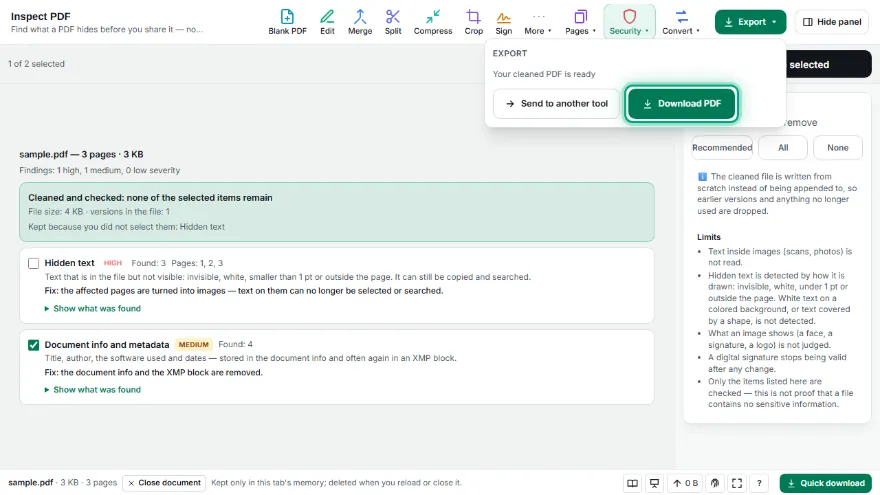Click the 'Findings: 1 high, 1 medium' line

(x=99, y=170)
